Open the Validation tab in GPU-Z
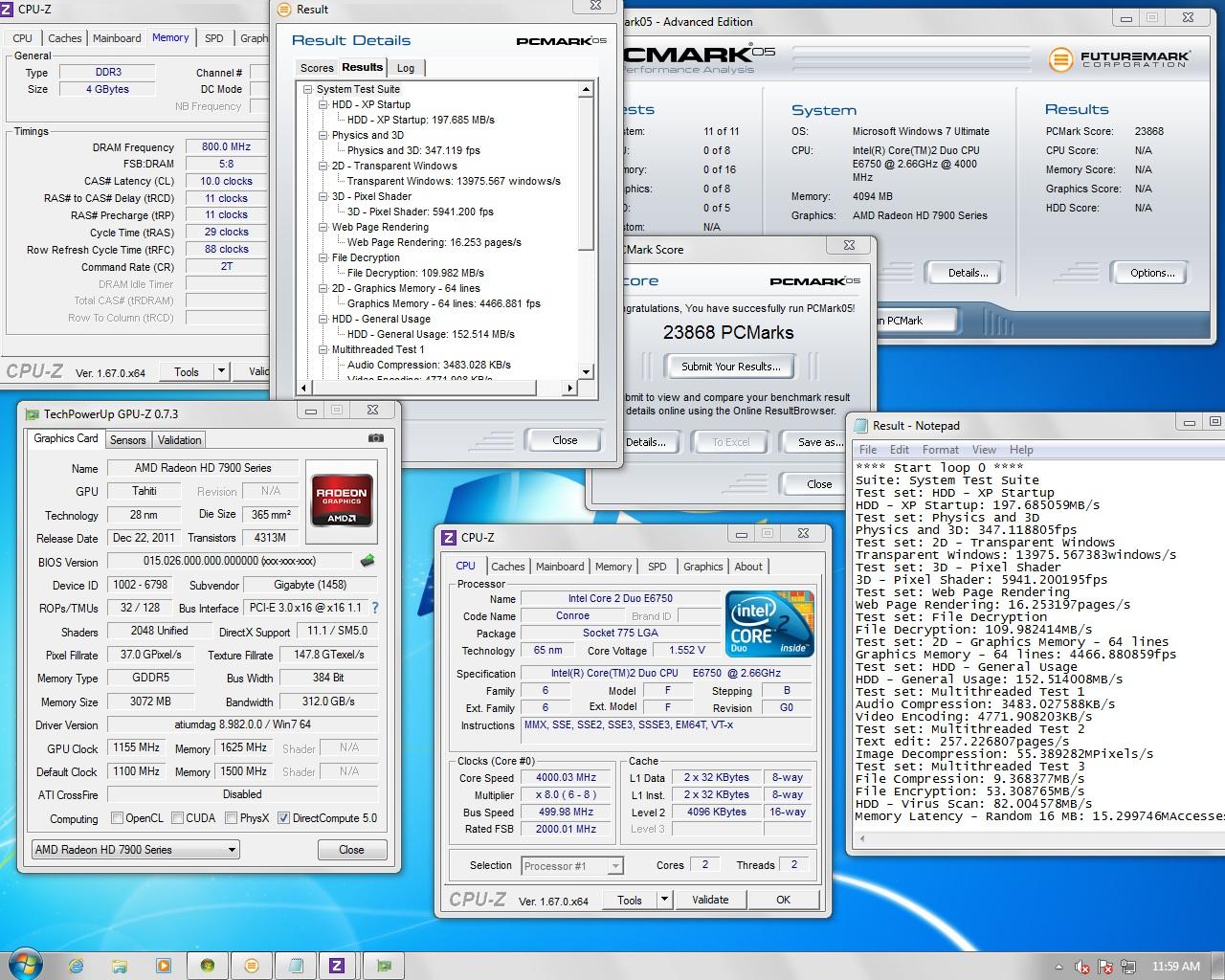Viewport: 1225px width, 980px height. (180, 440)
